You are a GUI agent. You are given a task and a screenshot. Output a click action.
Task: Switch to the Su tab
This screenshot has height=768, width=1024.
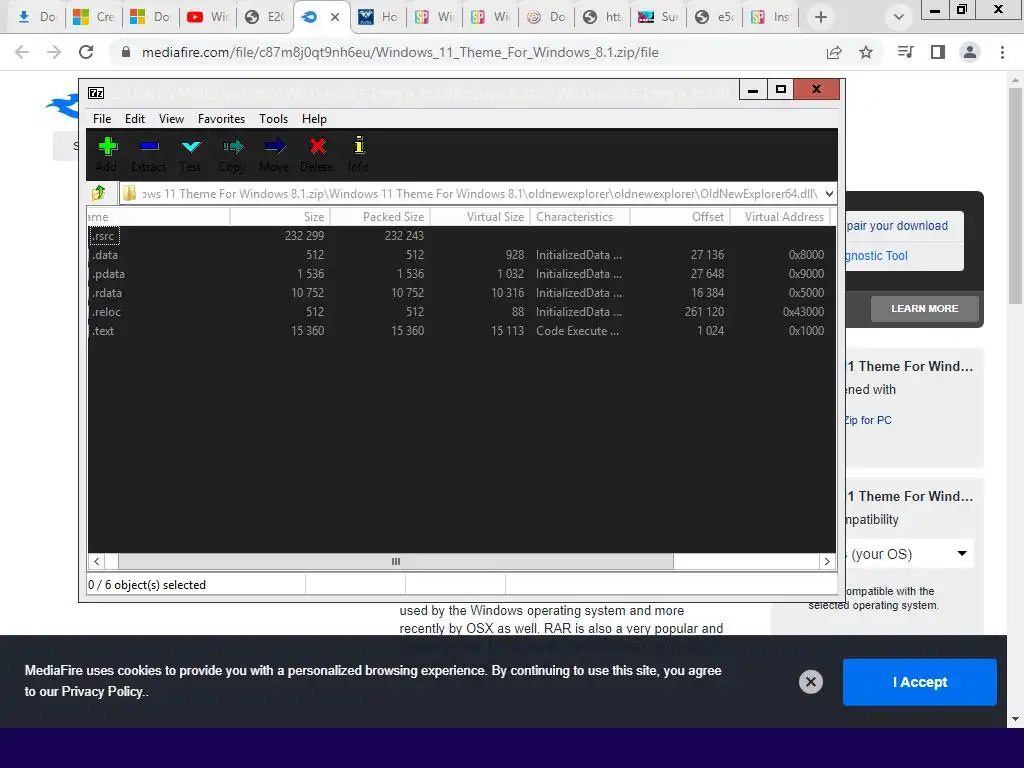point(658,17)
